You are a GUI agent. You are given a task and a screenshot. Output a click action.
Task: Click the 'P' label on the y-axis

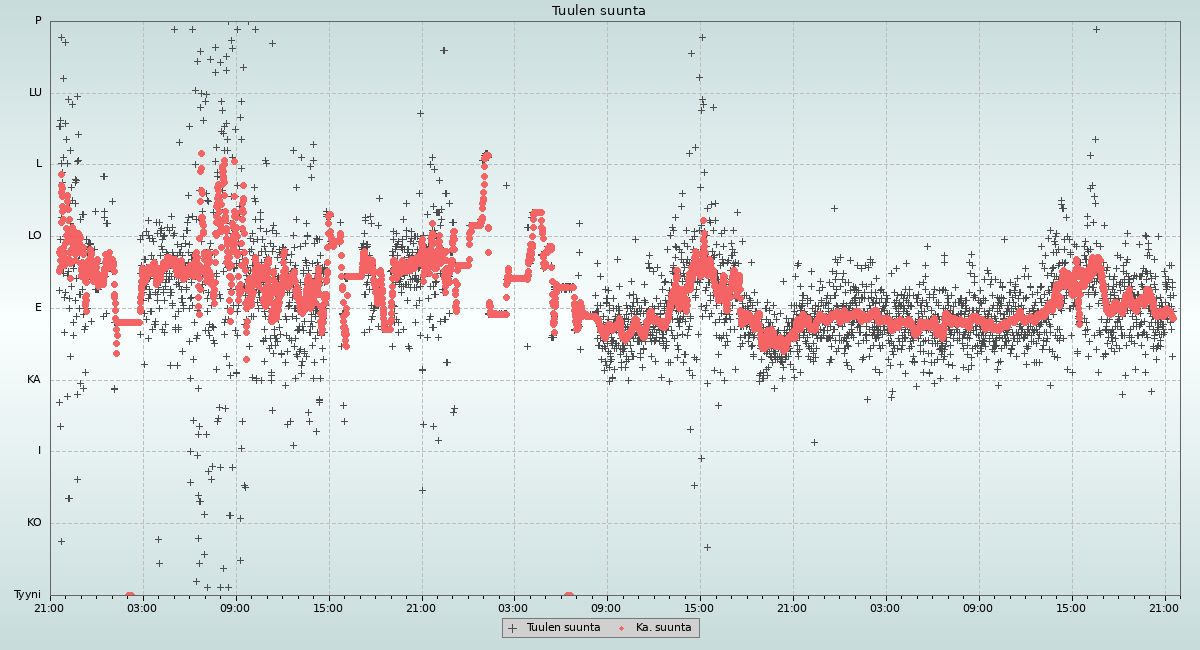pyautogui.click(x=38, y=21)
